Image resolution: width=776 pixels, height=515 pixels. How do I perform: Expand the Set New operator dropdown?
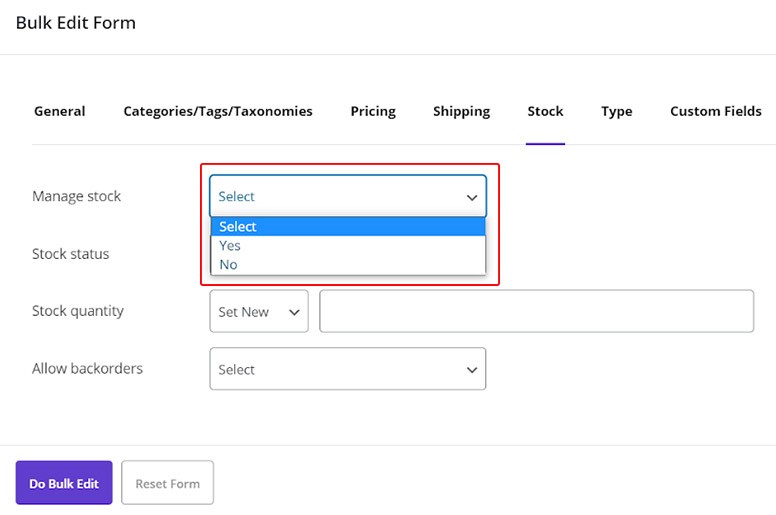(259, 312)
